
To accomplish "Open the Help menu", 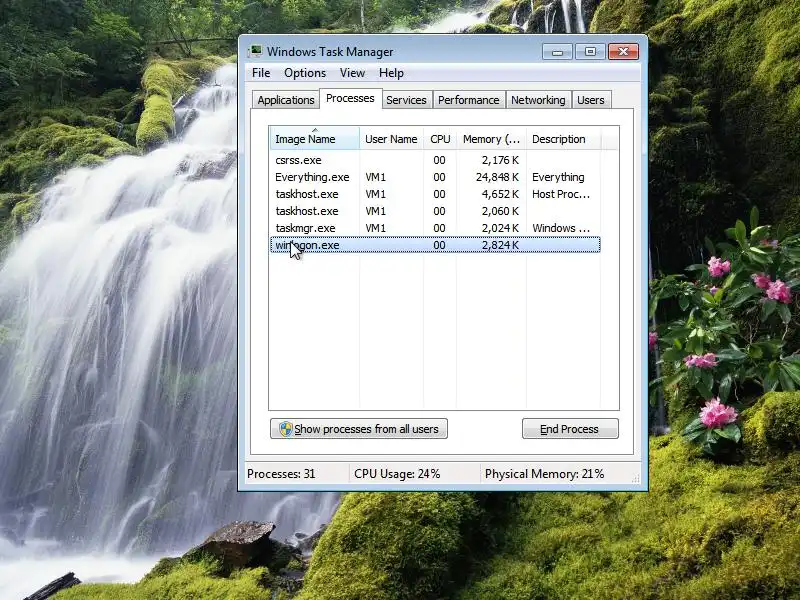I will tap(391, 73).
